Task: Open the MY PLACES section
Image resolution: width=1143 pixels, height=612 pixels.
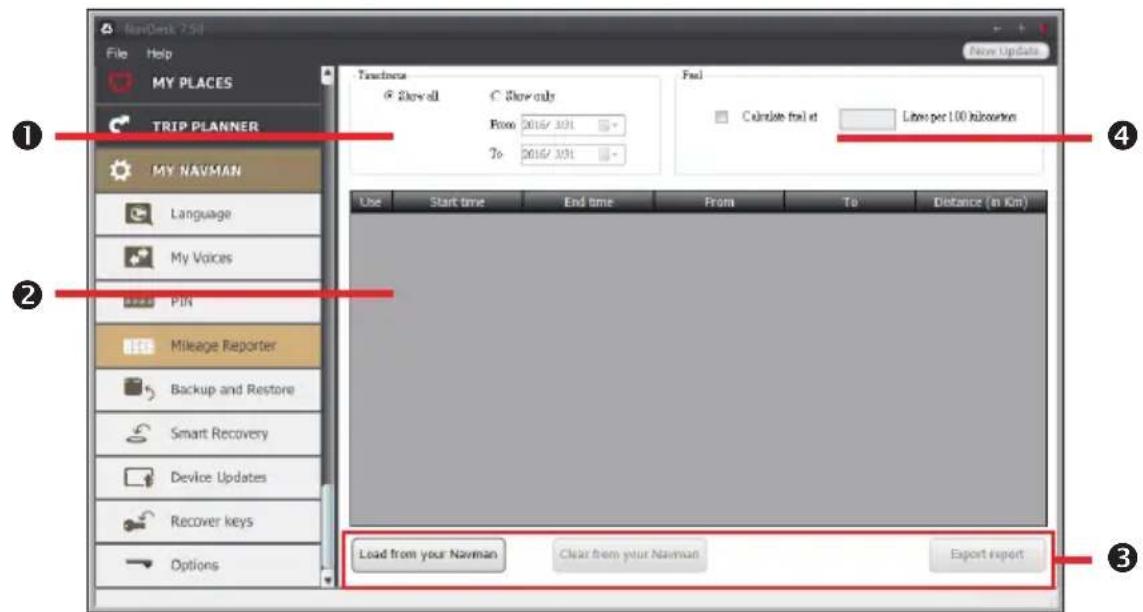Action: click(208, 82)
